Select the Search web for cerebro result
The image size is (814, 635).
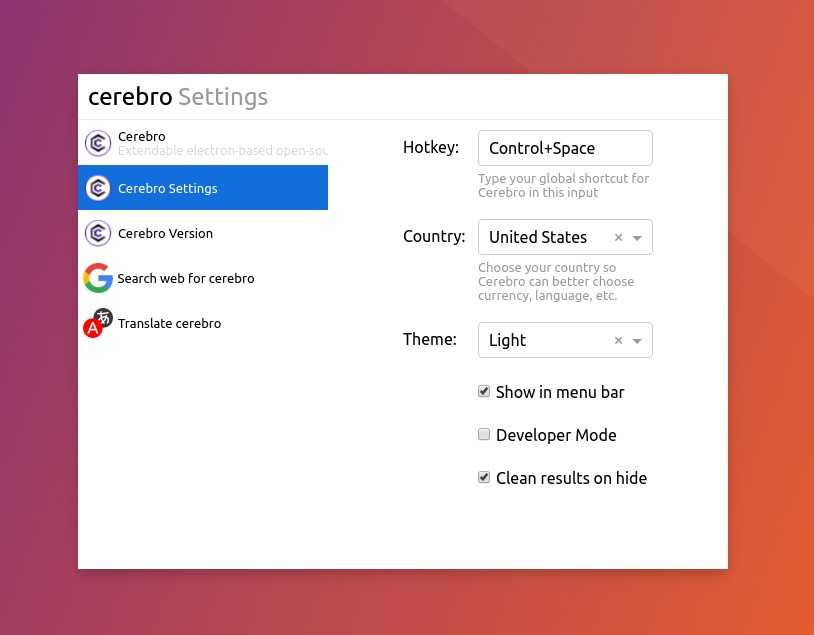[x=203, y=278]
